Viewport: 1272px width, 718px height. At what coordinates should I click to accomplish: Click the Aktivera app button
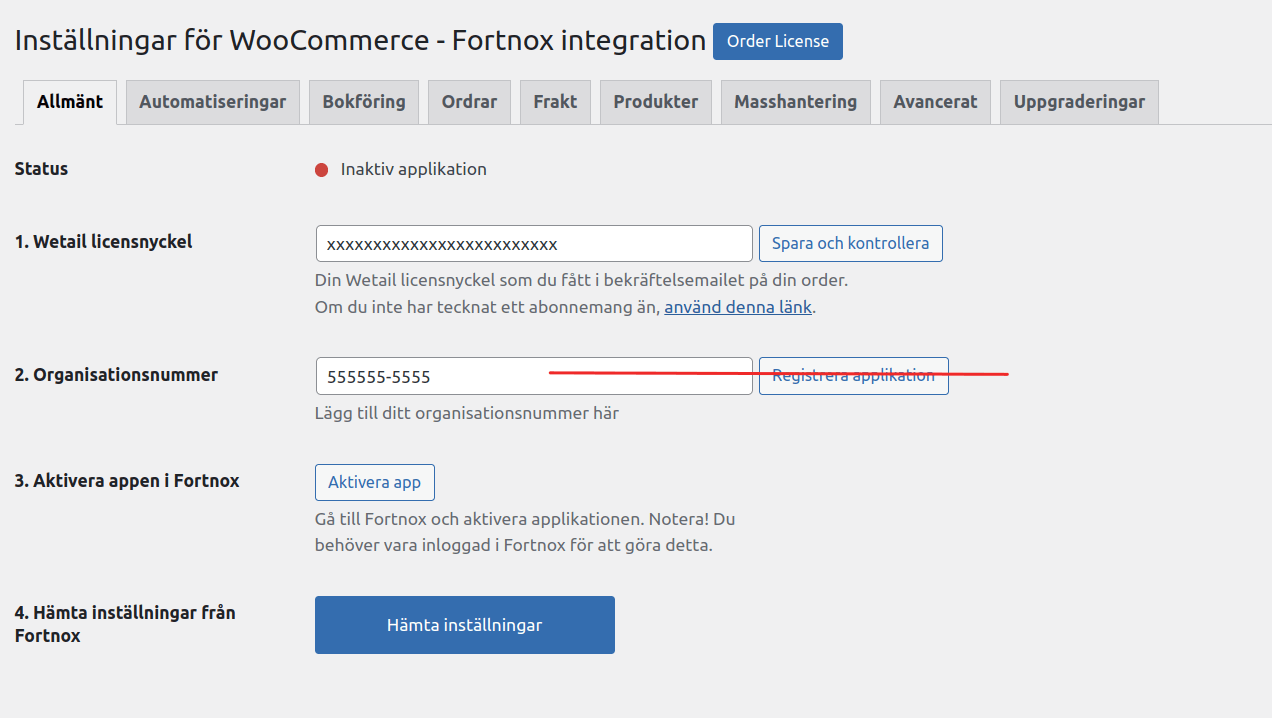click(374, 482)
